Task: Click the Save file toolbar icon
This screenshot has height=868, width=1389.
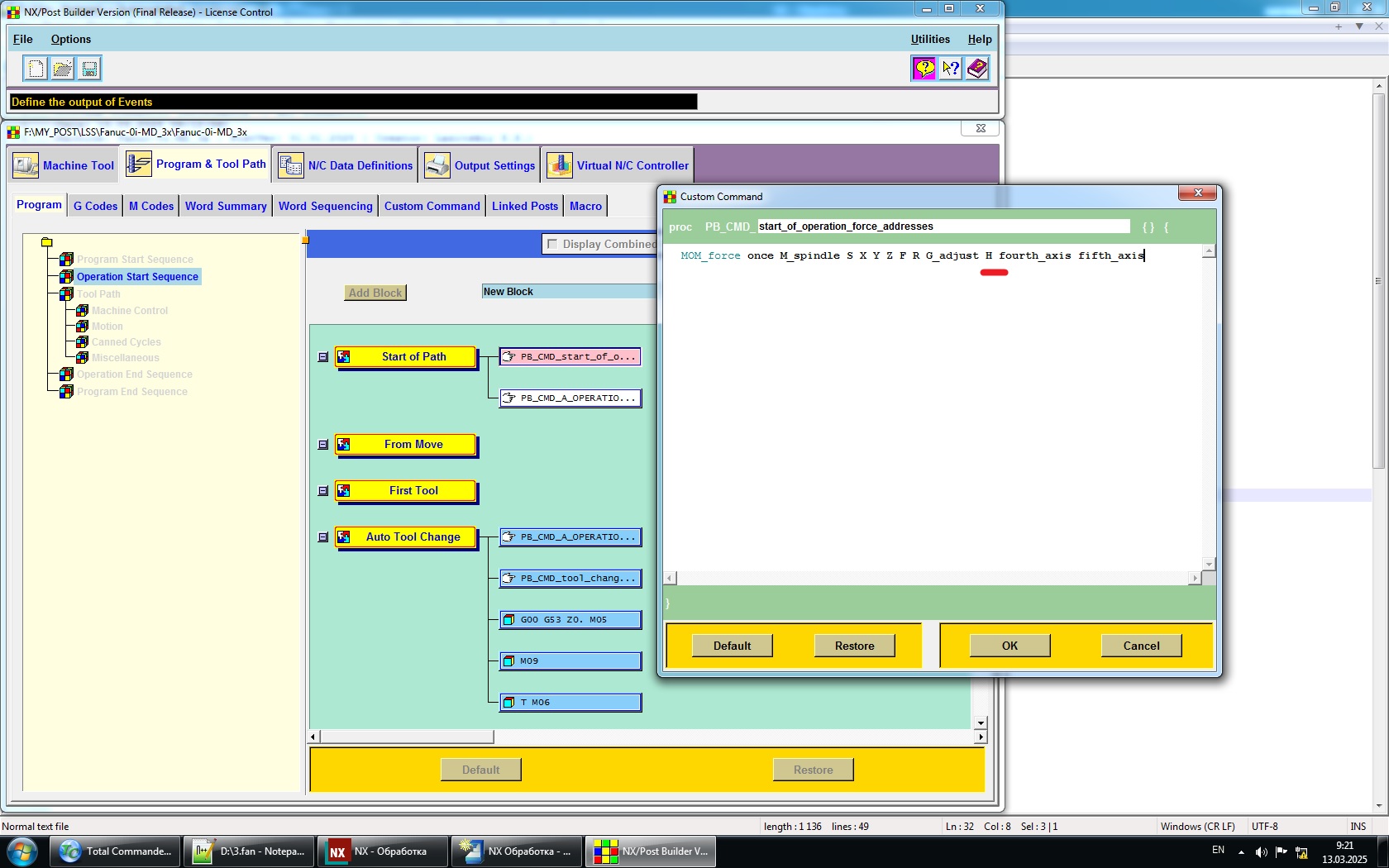Action: 90,69
